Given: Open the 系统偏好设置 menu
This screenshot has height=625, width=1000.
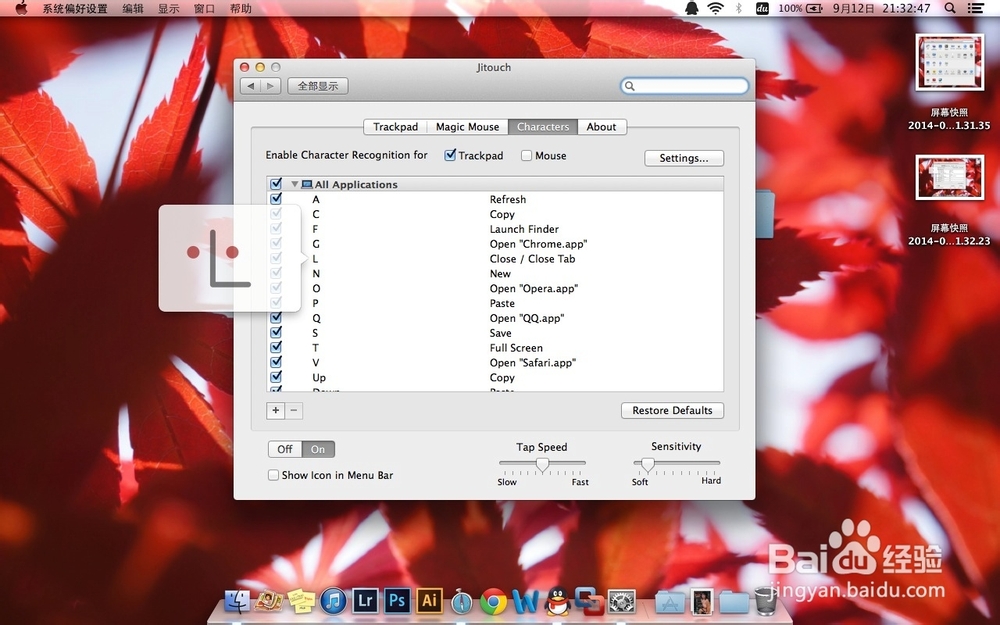Looking at the screenshot, I should [x=75, y=8].
